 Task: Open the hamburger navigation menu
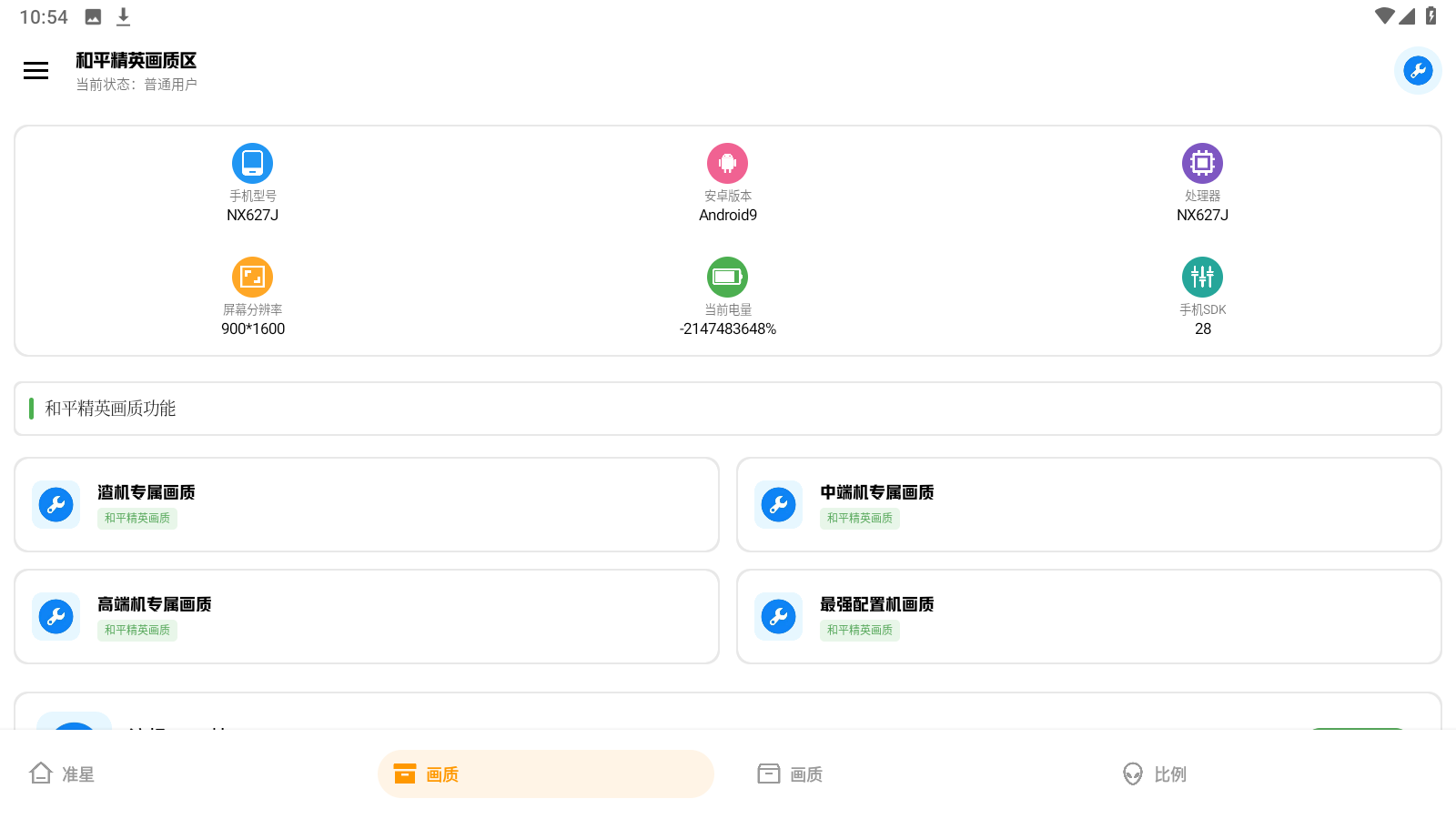[35, 70]
